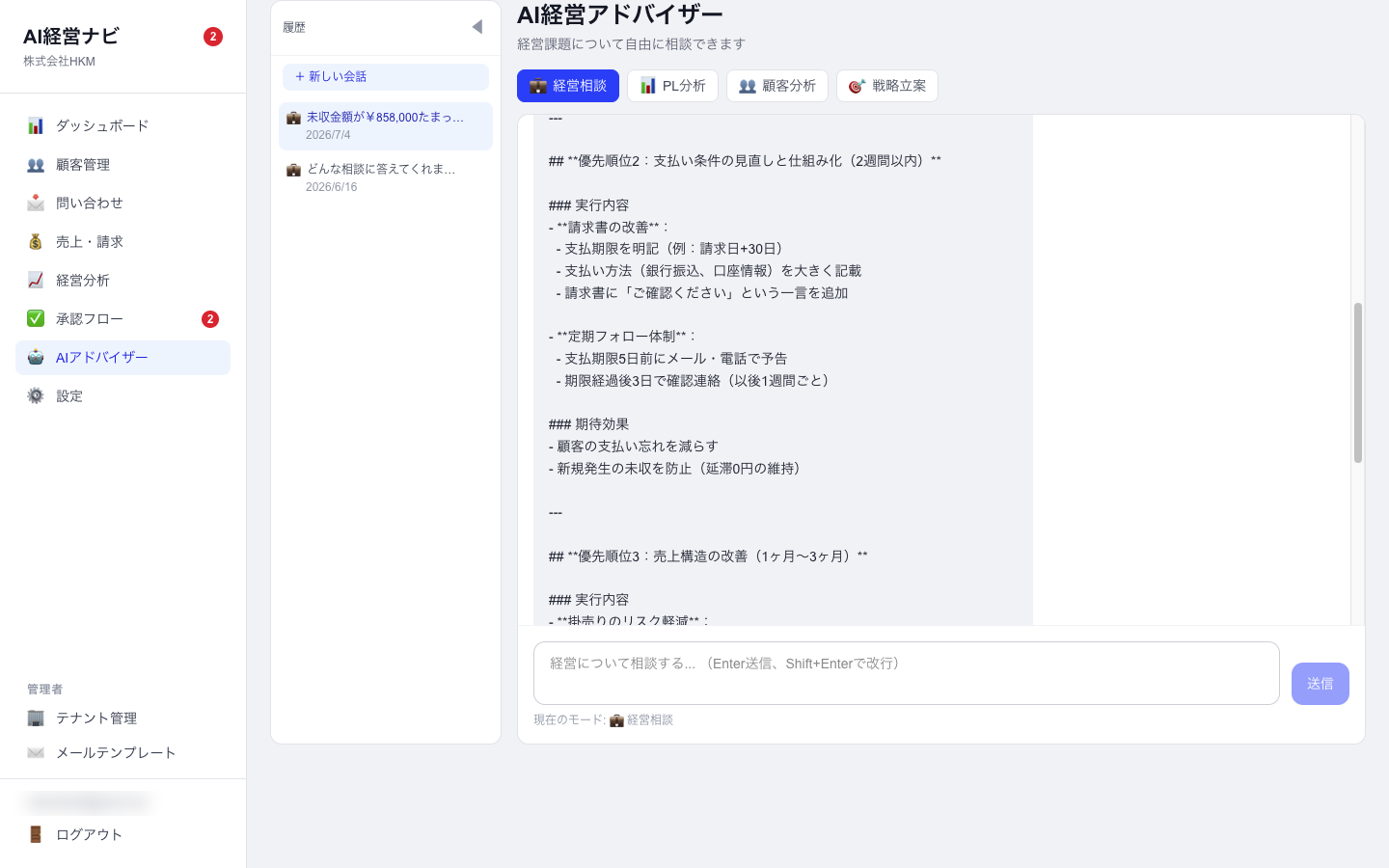This screenshot has width=1389, height=868.
Task: Collapse the 履歴 history panel arrow
Action: click(477, 27)
